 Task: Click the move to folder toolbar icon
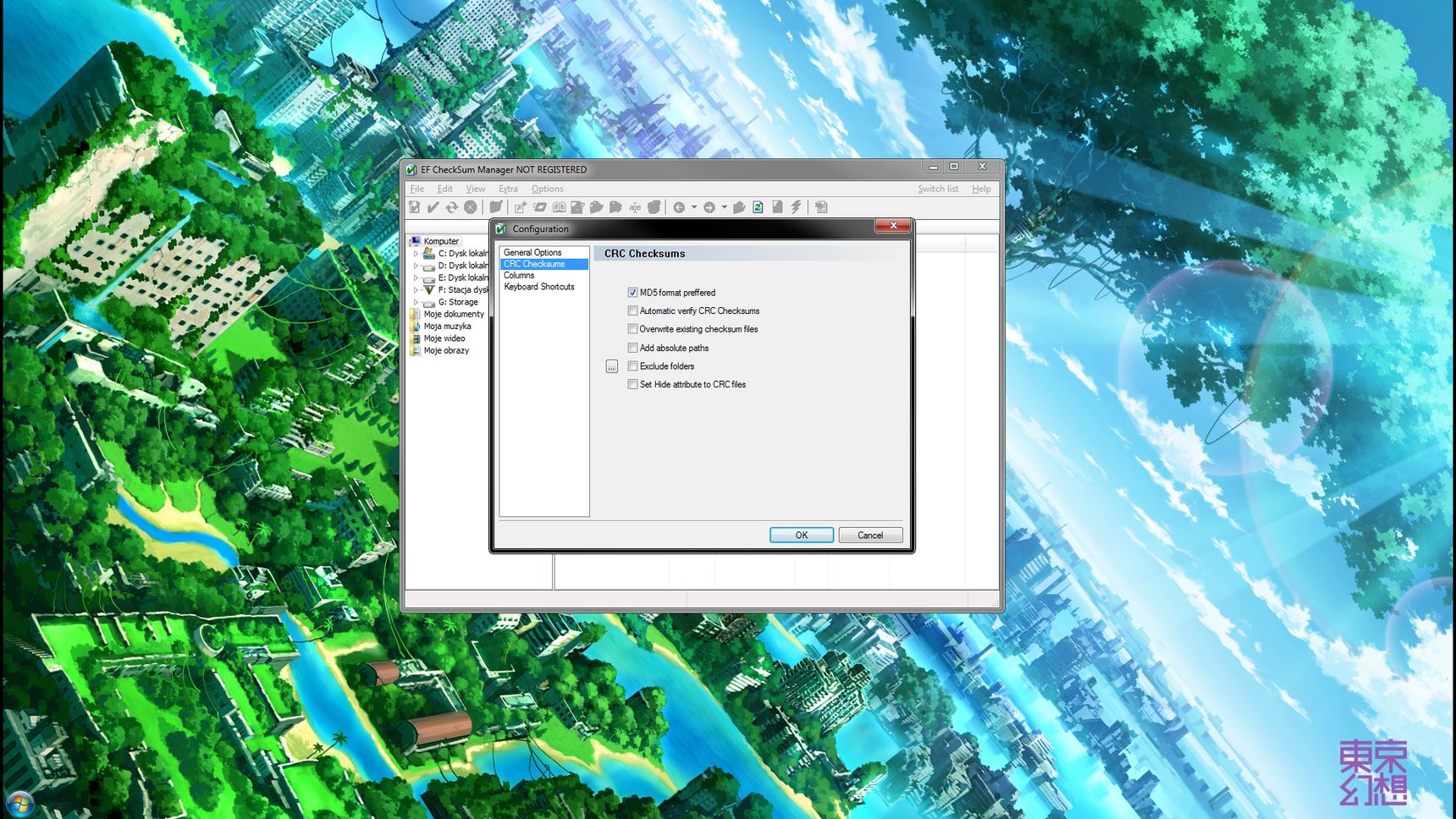(x=615, y=207)
